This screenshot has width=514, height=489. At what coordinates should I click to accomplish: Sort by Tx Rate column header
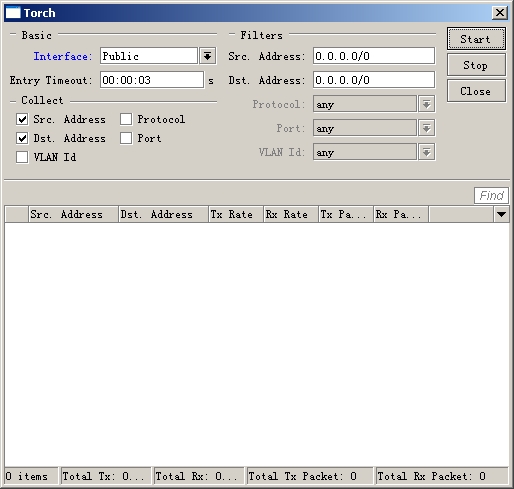pyautogui.click(x=236, y=214)
